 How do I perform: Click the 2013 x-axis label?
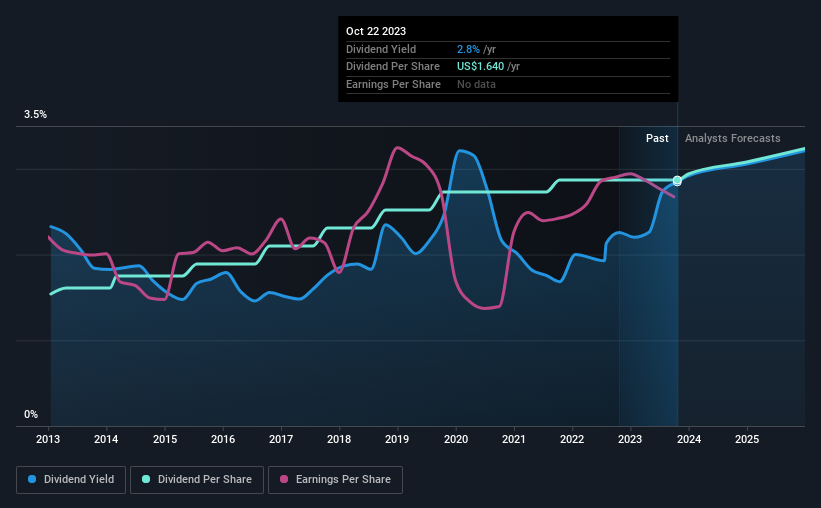48,439
